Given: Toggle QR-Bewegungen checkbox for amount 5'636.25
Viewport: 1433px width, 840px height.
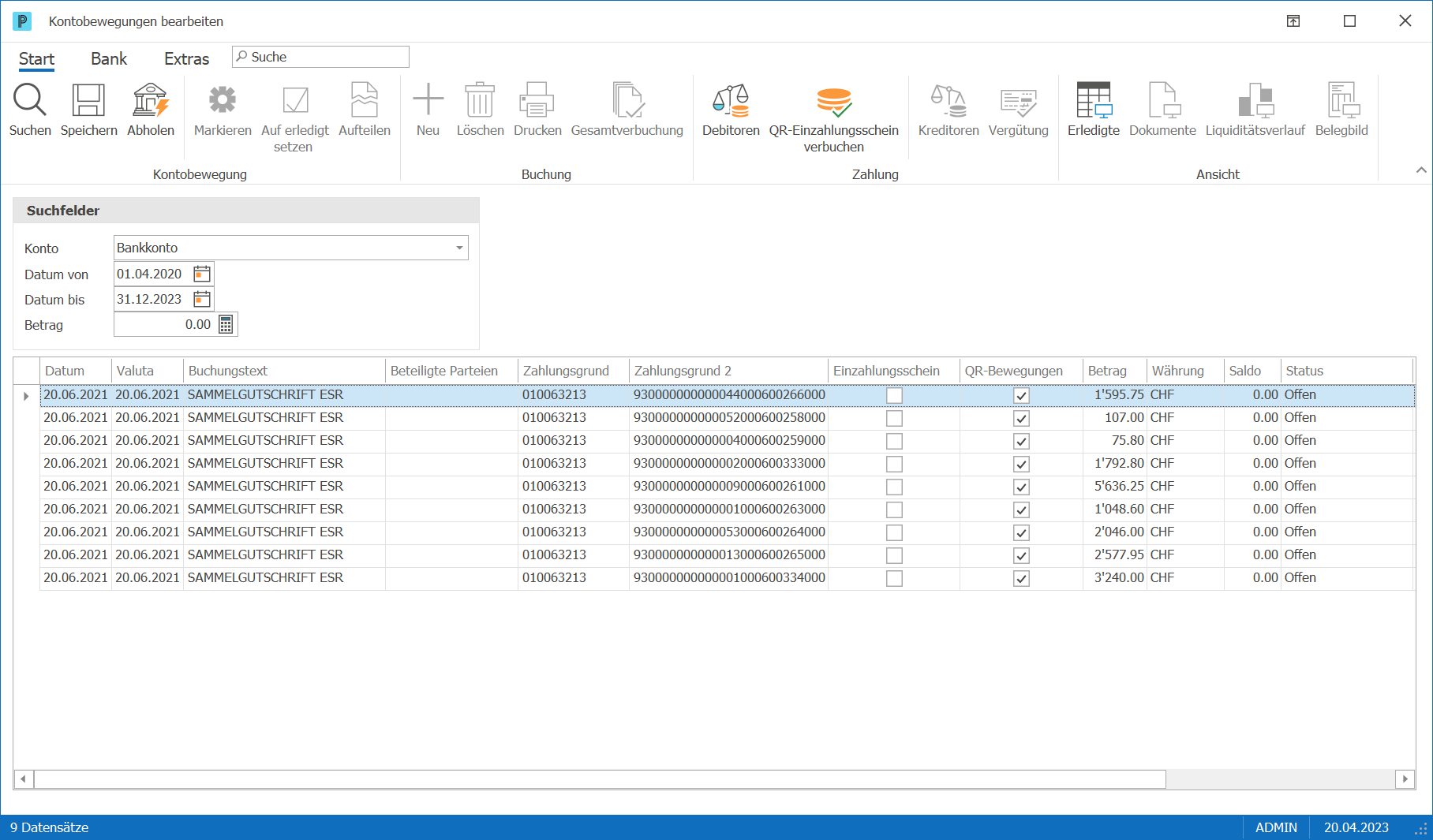Looking at the screenshot, I should [1021, 487].
